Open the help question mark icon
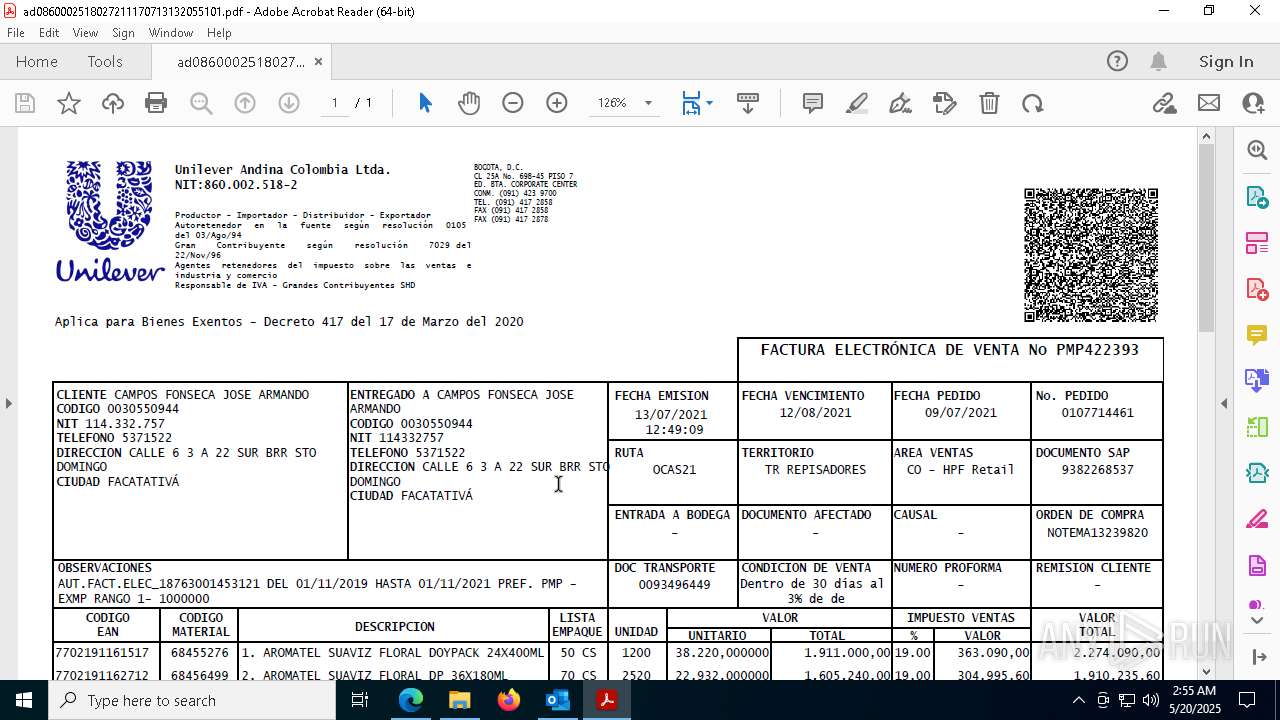The image size is (1280, 720). click(x=1117, y=62)
